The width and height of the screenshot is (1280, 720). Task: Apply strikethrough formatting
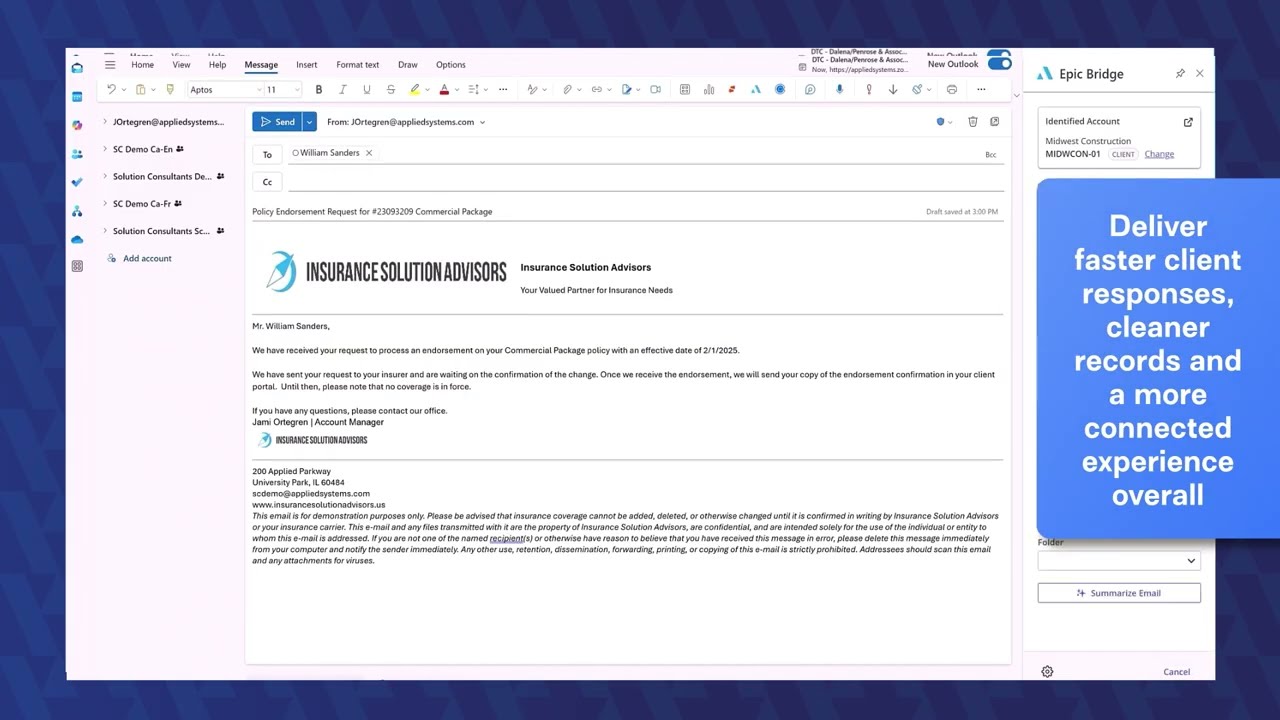[390, 90]
